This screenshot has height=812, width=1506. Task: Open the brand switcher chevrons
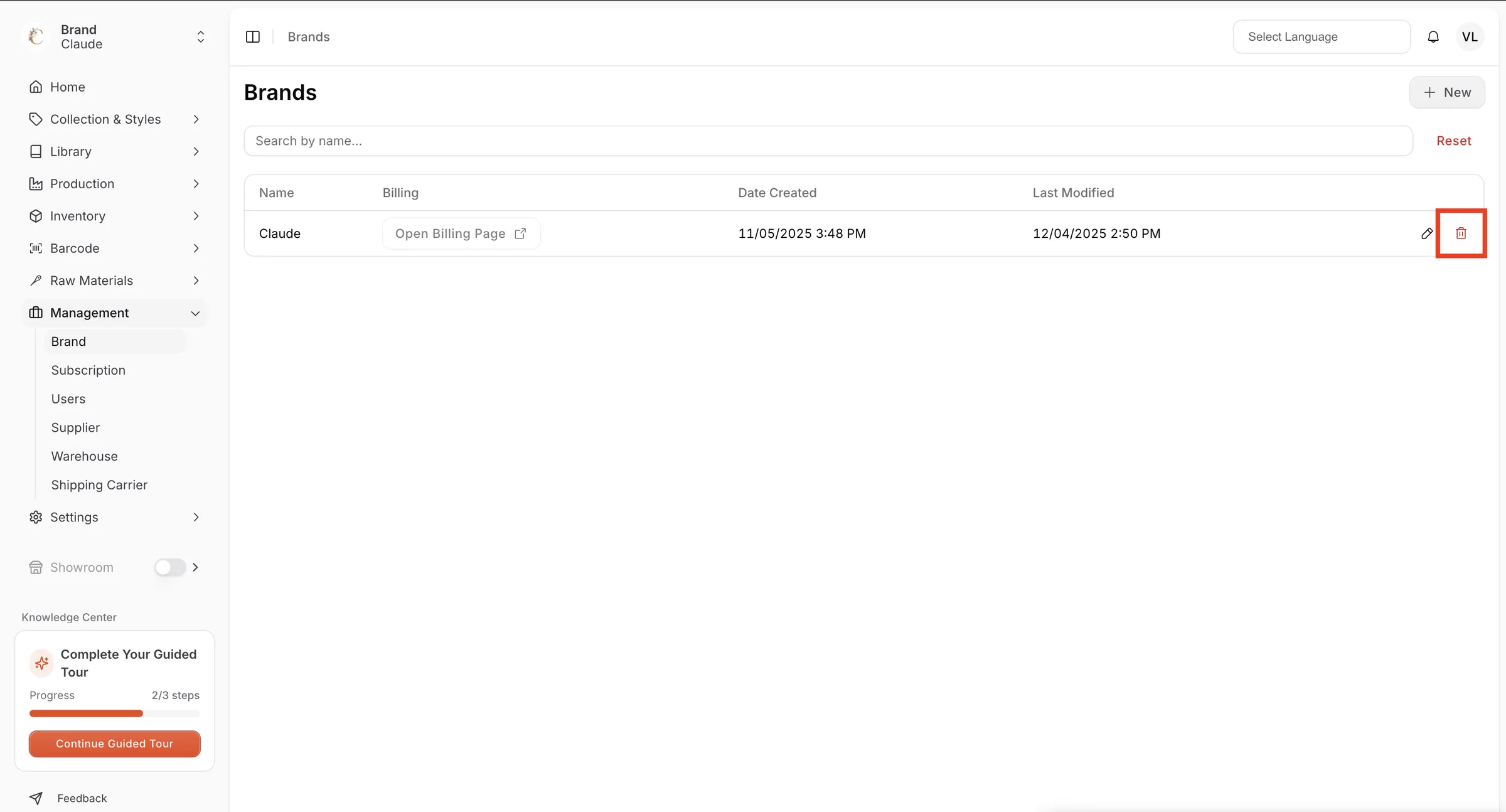click(x=201, y=37)
